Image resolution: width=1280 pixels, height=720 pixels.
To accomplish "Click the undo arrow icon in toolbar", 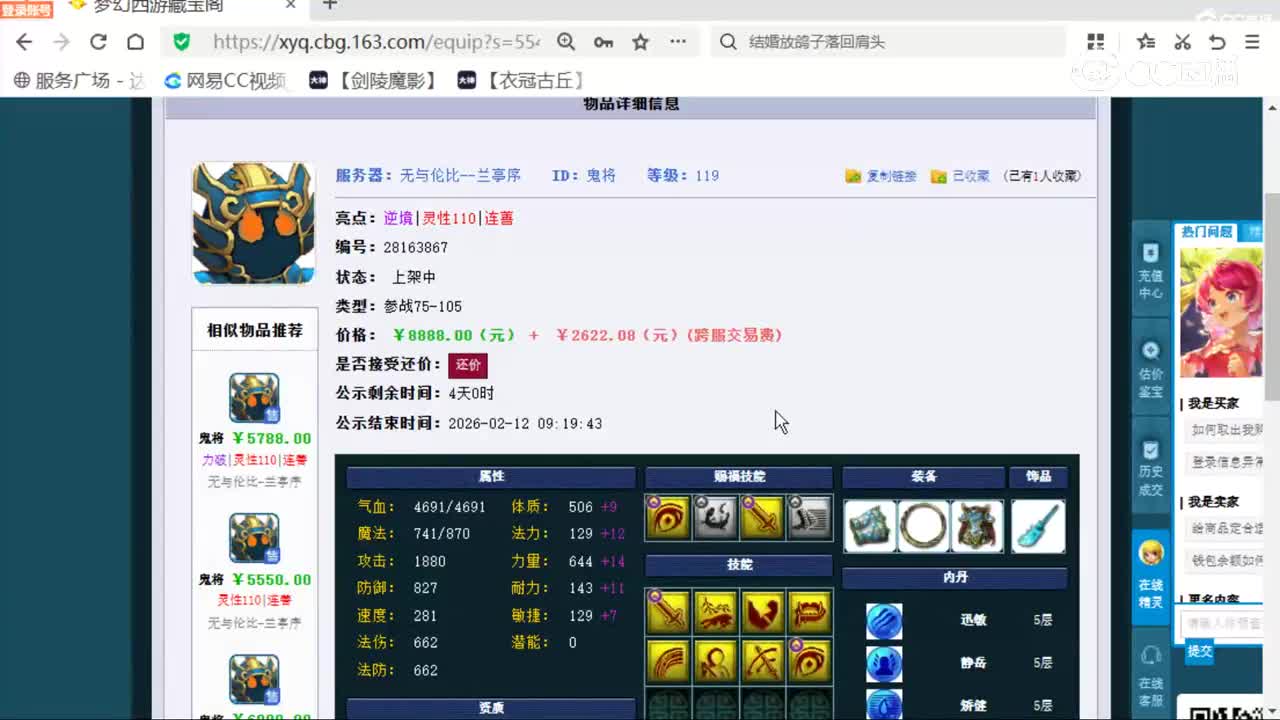I will click(x=1217, y=42).
